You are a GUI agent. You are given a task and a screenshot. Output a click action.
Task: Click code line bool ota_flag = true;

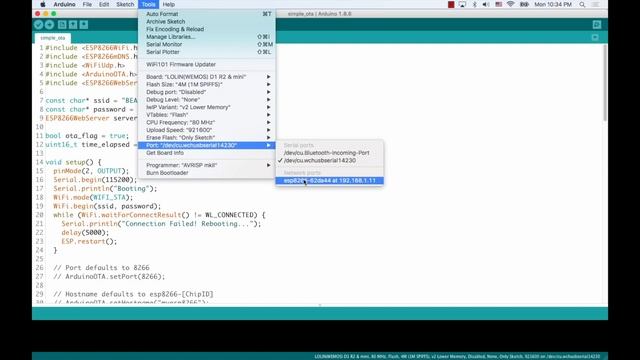coord(87,136)
